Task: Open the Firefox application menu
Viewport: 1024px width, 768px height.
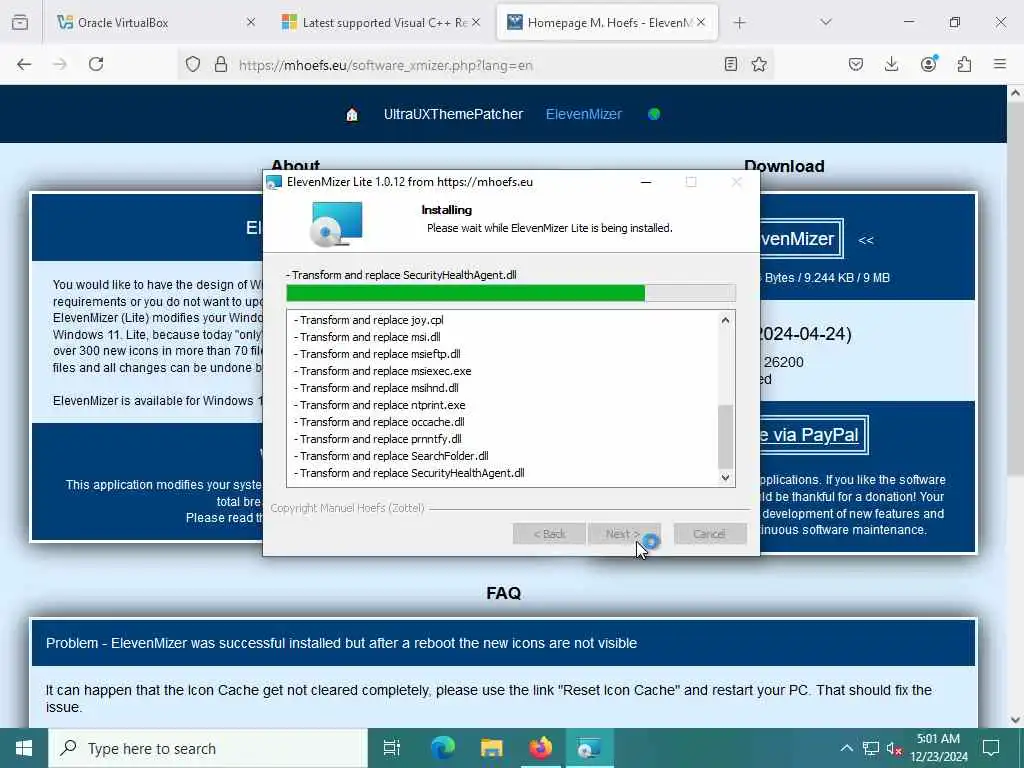Action: tap(1000, 64)
